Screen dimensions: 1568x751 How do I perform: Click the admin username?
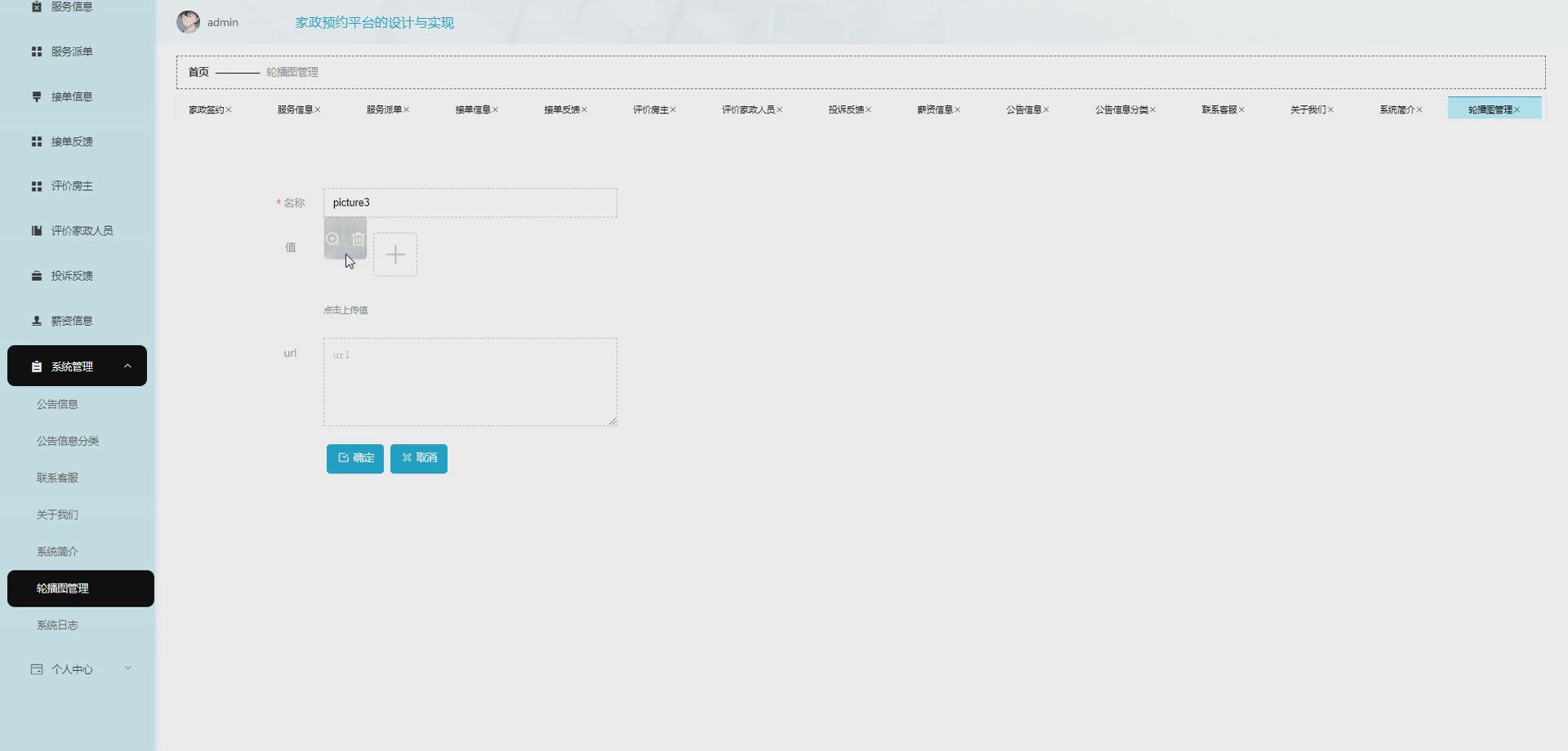[x=223, y=22]
